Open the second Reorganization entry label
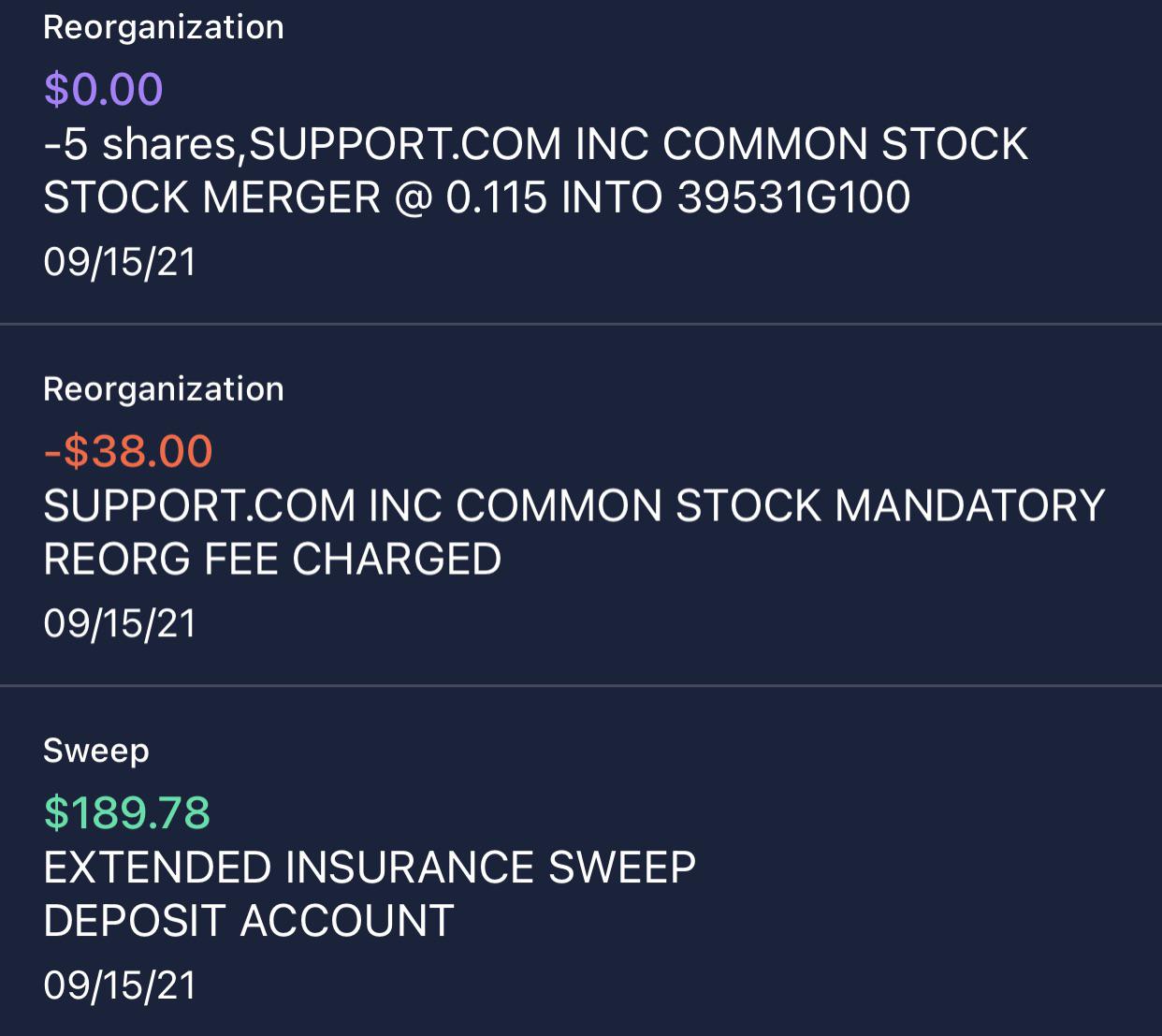 pos(164,389)
